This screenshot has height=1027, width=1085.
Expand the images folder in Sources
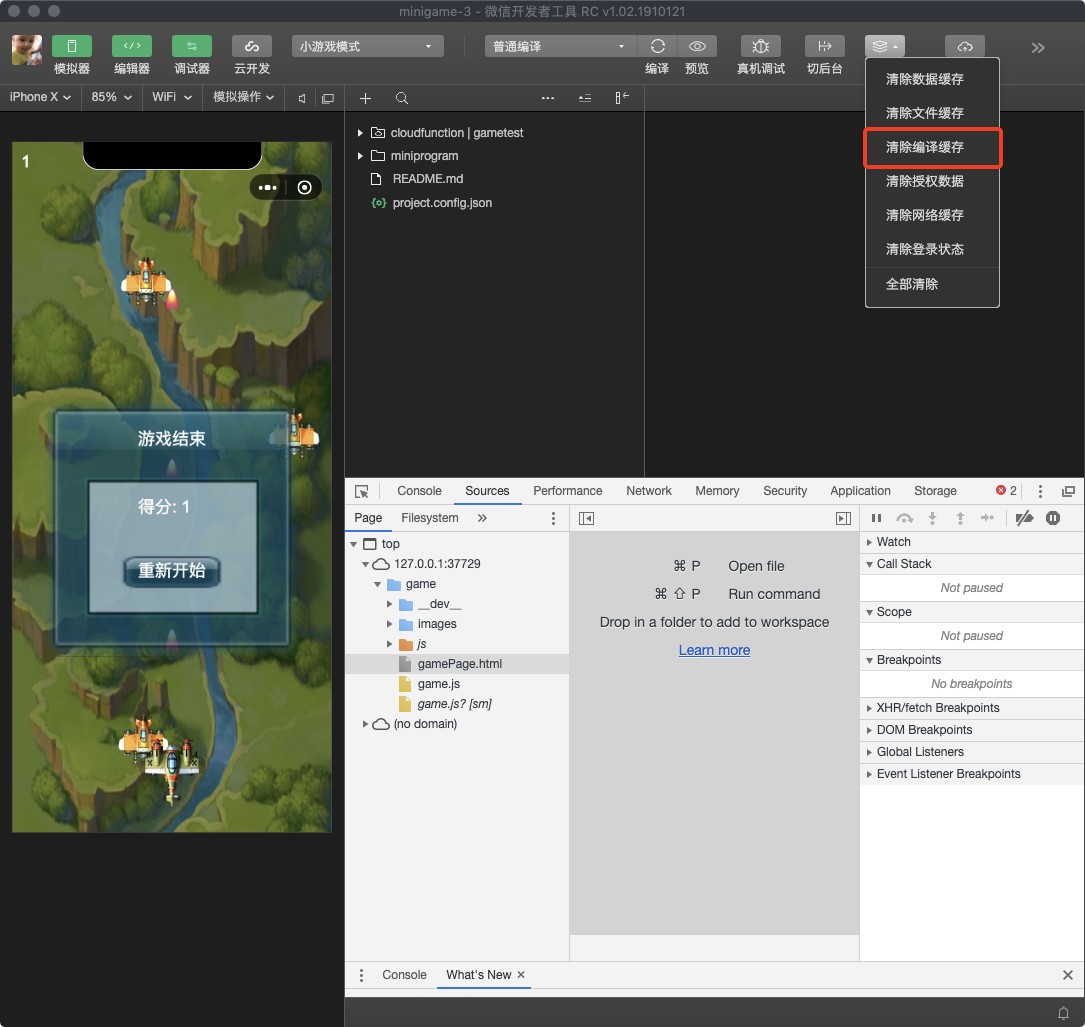[390, 624]
